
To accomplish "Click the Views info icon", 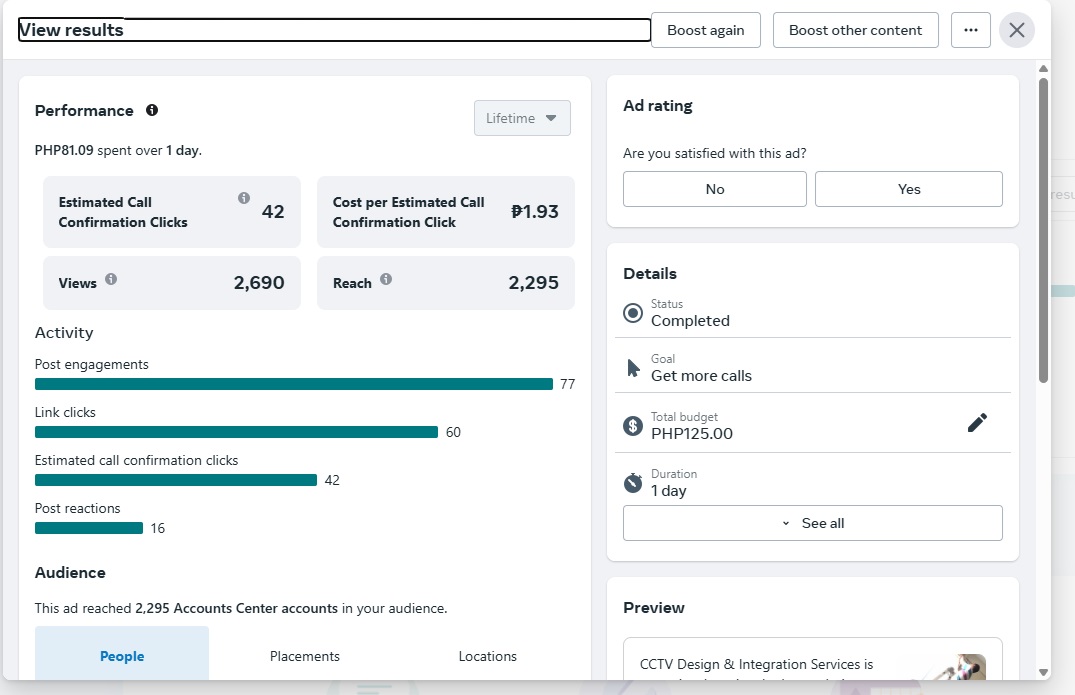I will coord(111,279).
